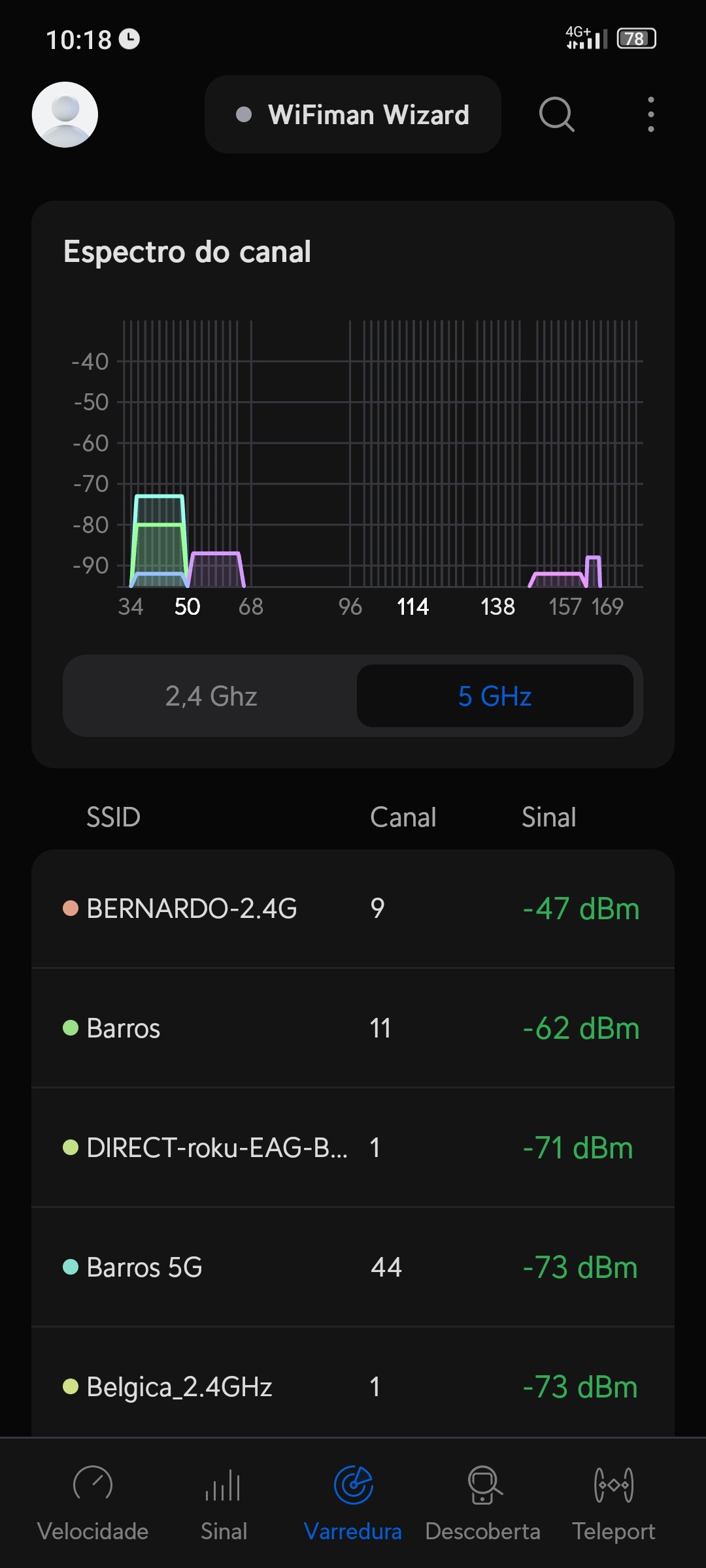
Task: Open the Belgica_2.4GHz network entry
Action: pos(353,1386)
